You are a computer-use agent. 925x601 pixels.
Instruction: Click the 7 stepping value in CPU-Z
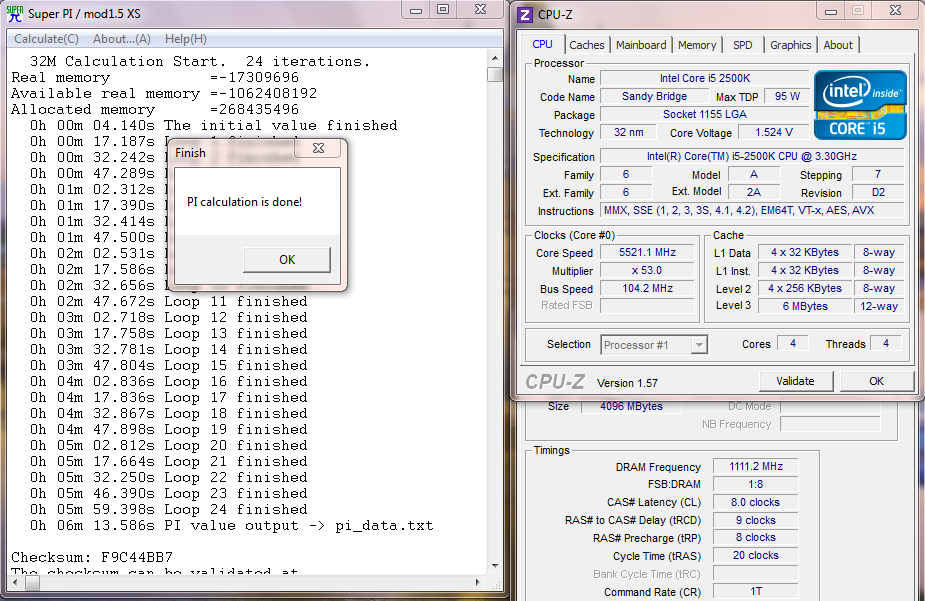tap(878, 175)
